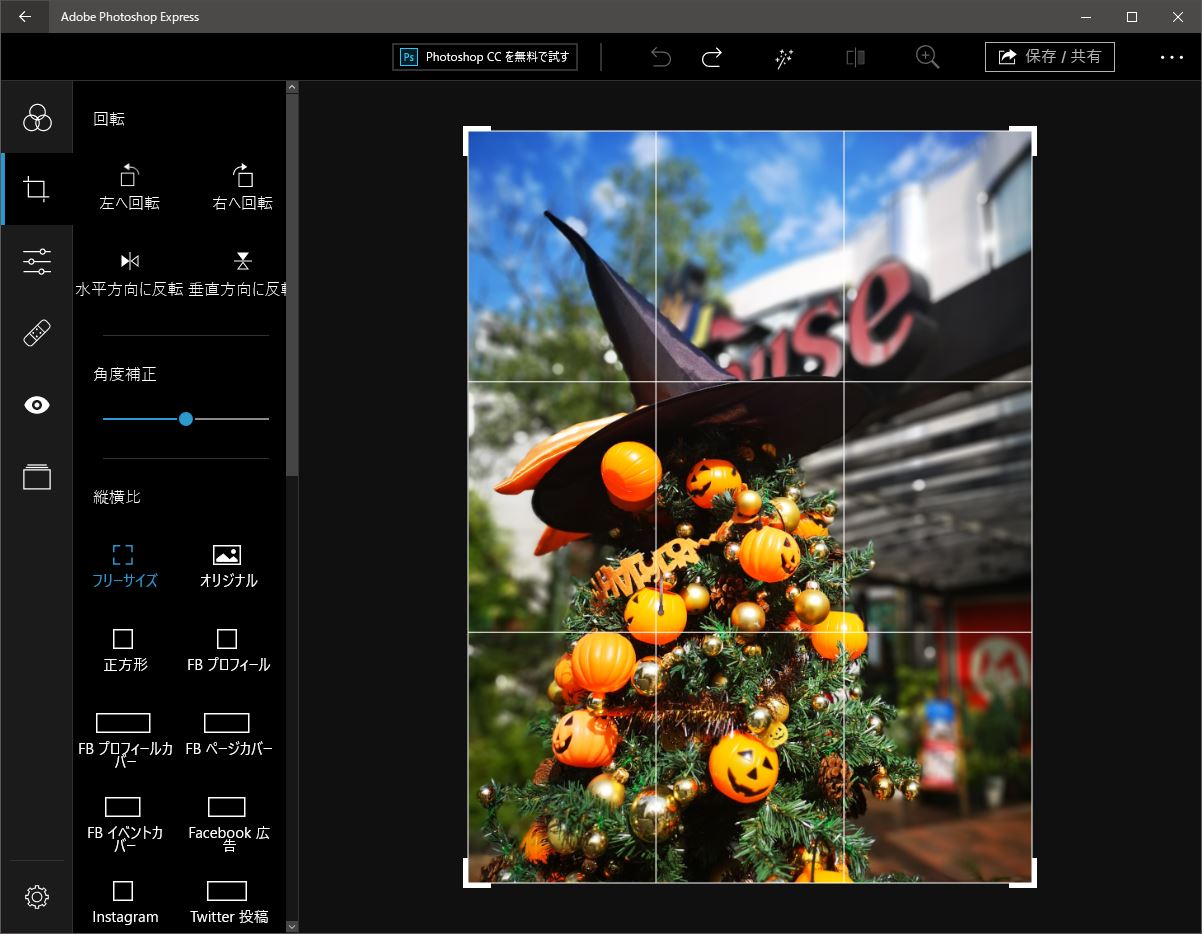The image size is (1202, 934).
Task: Click the 角度補正 straighten slider handle
Action: pyautogui.click(x=185, y=419)
